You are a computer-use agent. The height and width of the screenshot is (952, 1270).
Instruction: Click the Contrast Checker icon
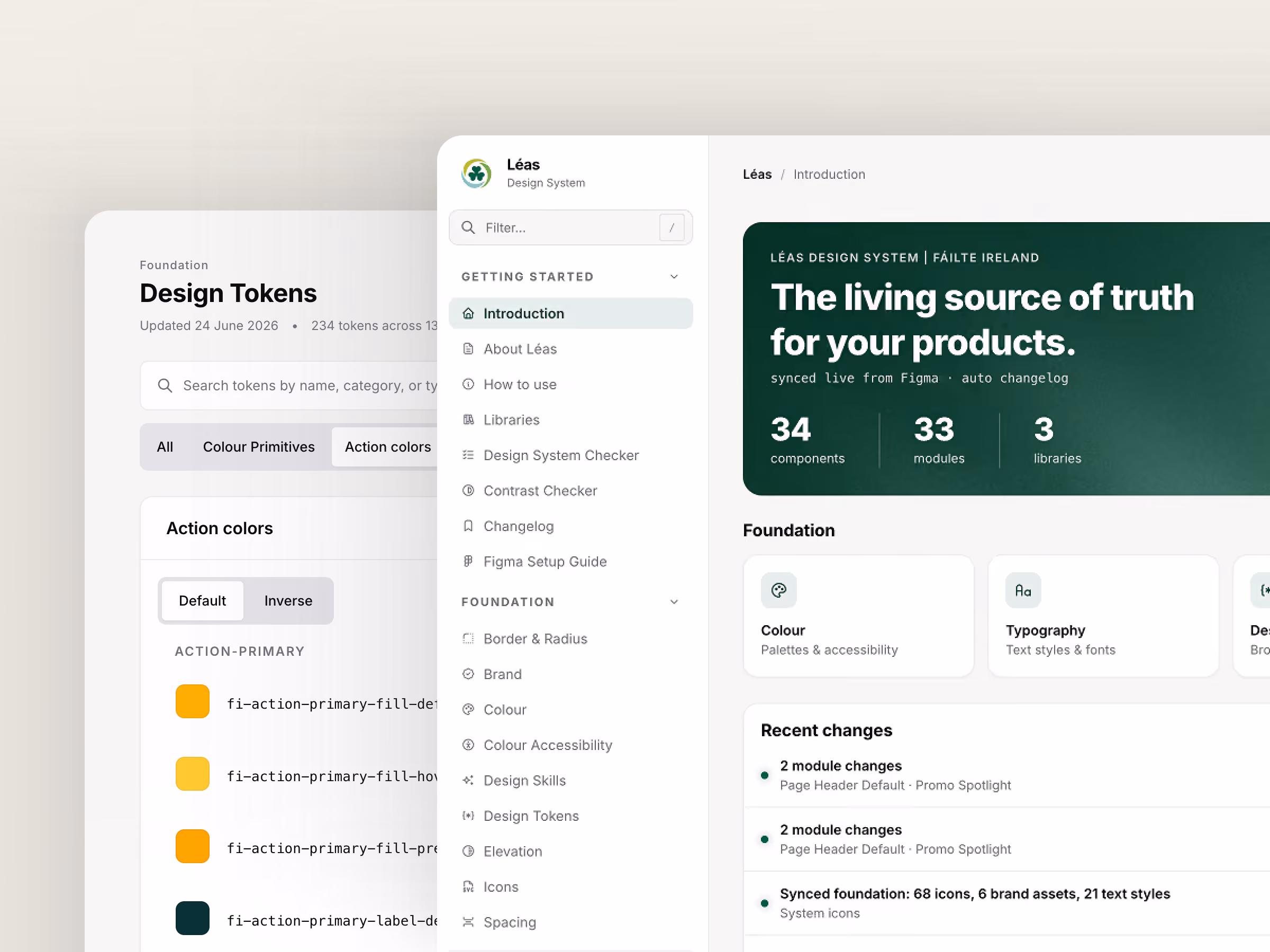click(x=468, y=491)
